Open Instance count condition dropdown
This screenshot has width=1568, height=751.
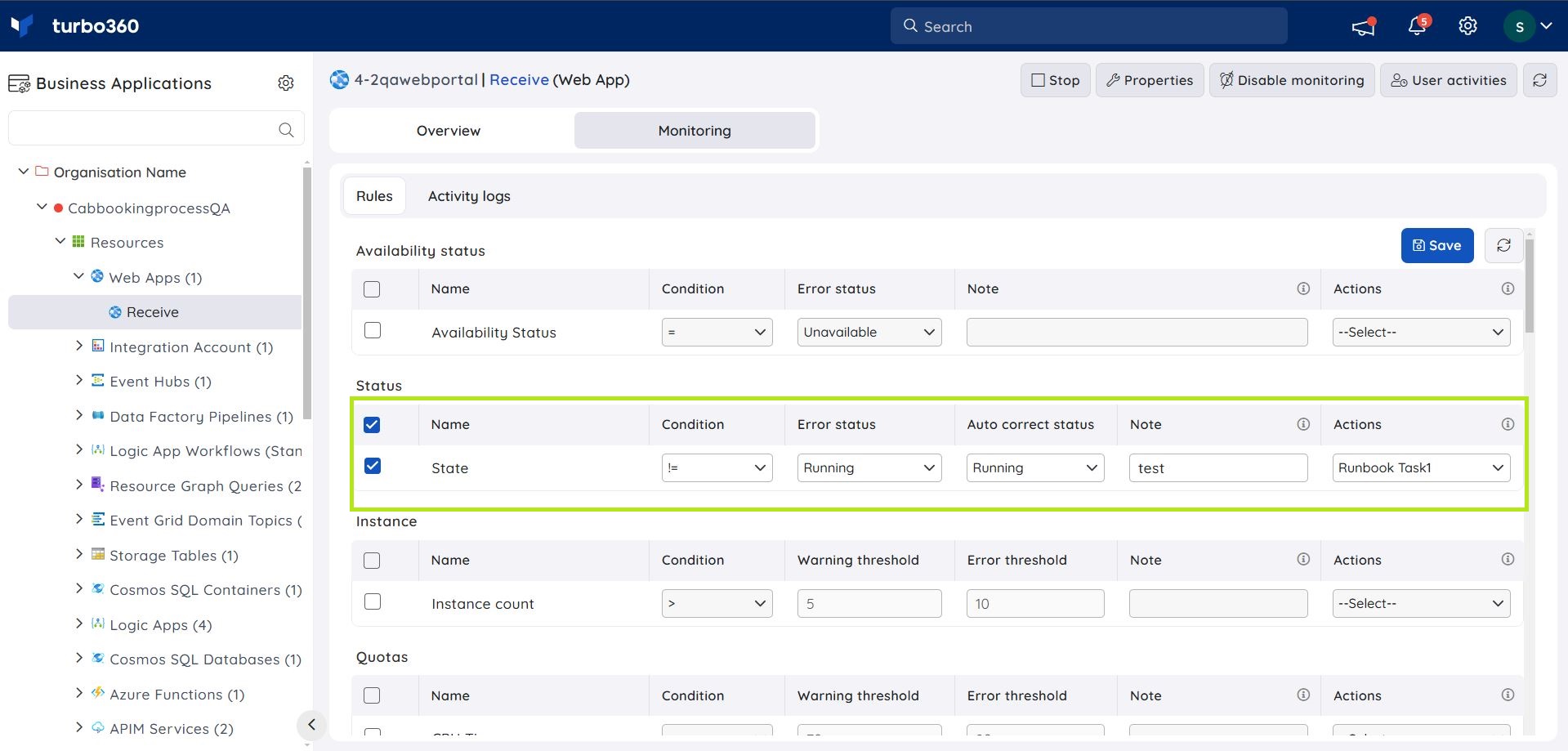717,603
